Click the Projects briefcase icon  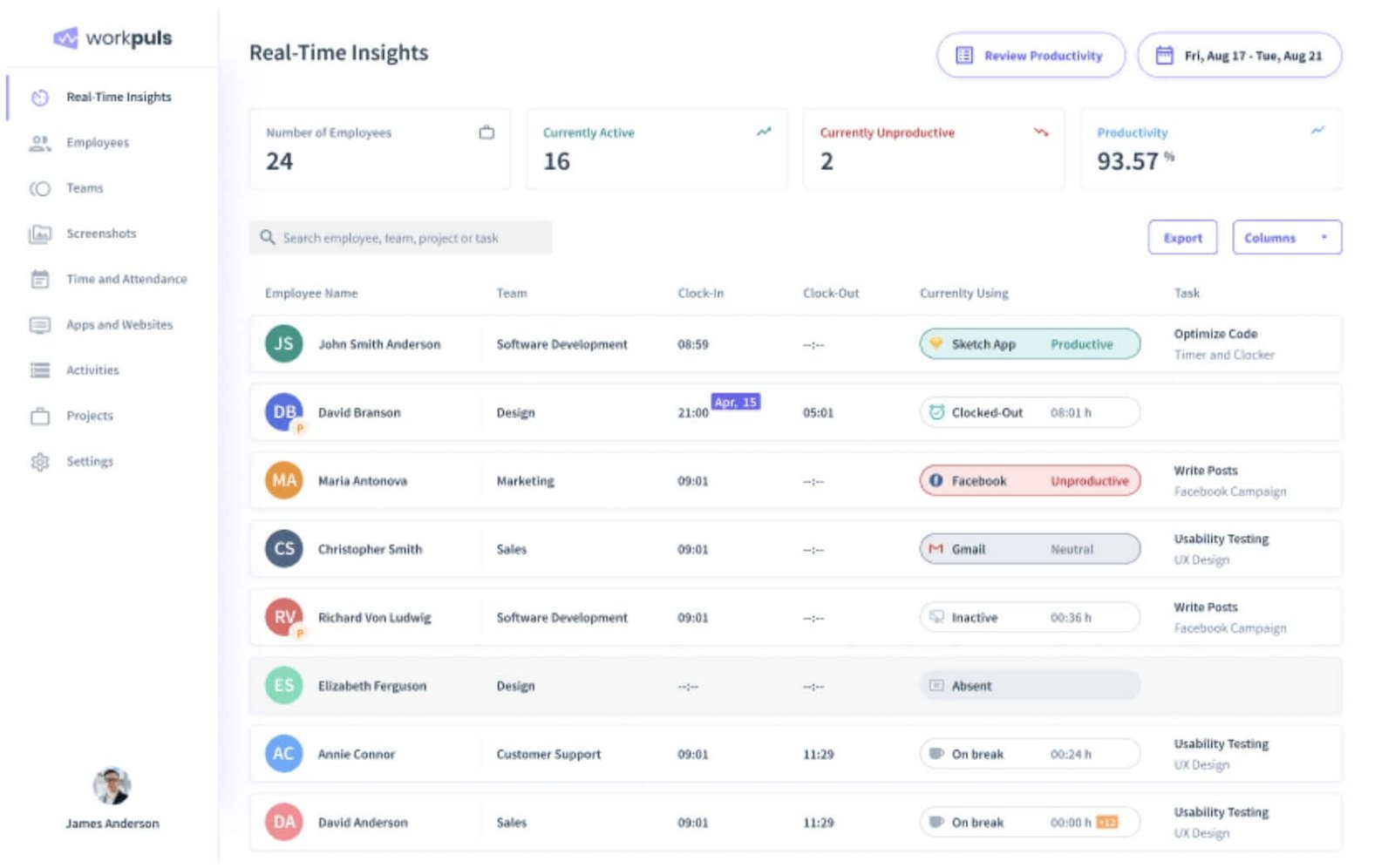click(x=40, y=416)
